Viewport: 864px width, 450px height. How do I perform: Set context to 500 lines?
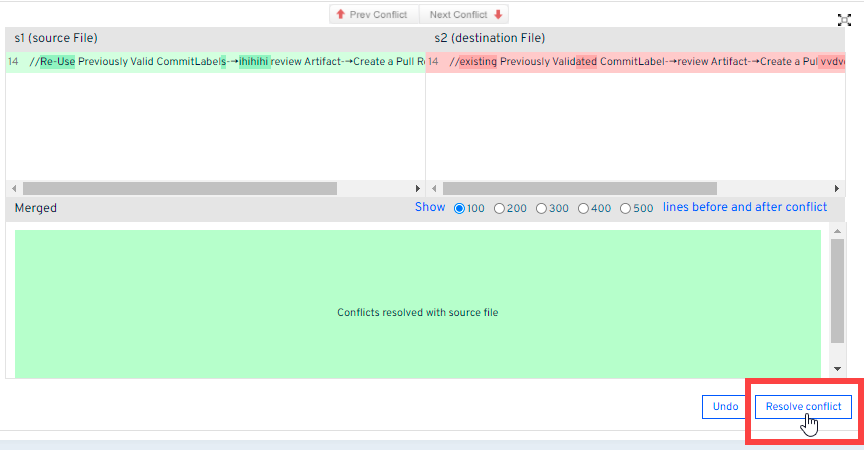[x=626, y=208]
